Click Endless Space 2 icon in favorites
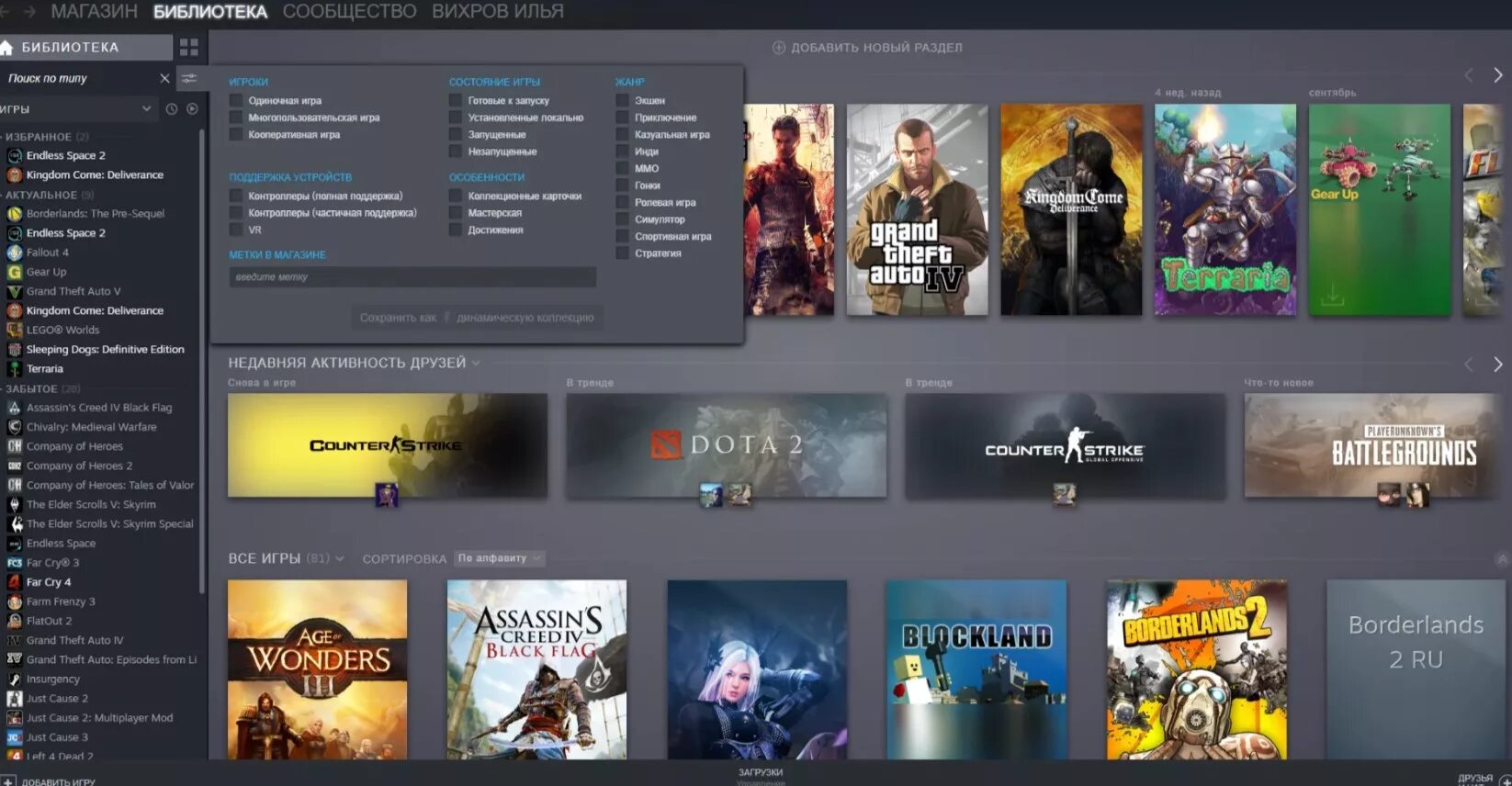The image size is (1512, 786). click(x=15, y=156)
